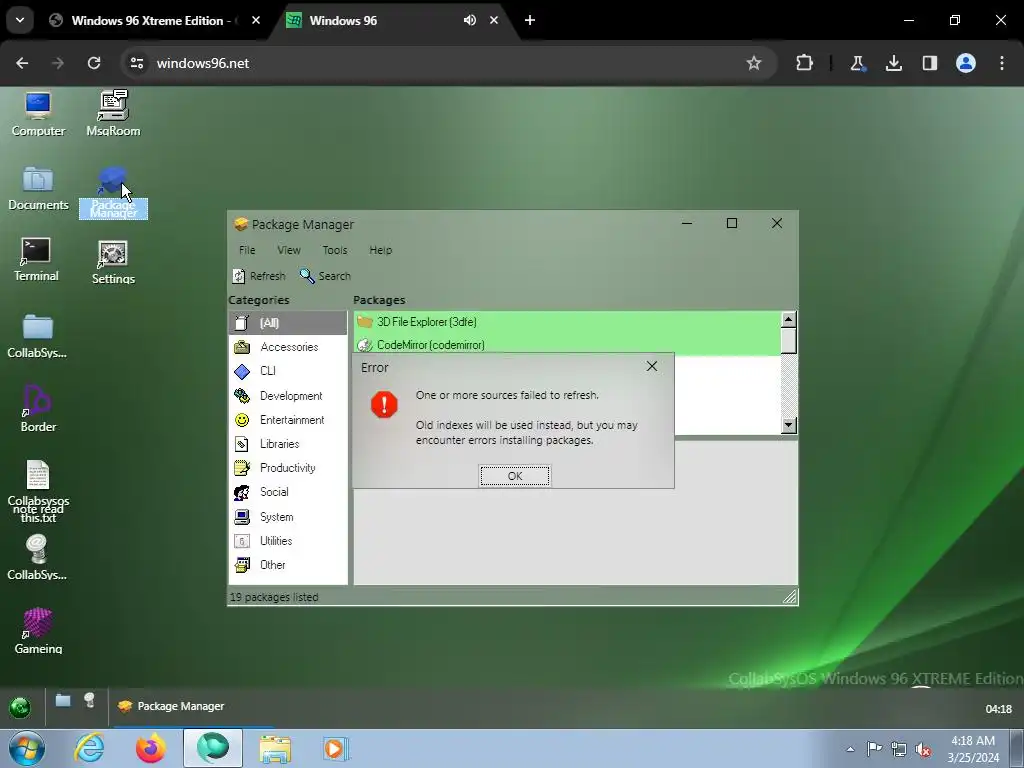1024x768 pixels.
Task: Launch Firefox from the taskbar
Action: (151, 748)
